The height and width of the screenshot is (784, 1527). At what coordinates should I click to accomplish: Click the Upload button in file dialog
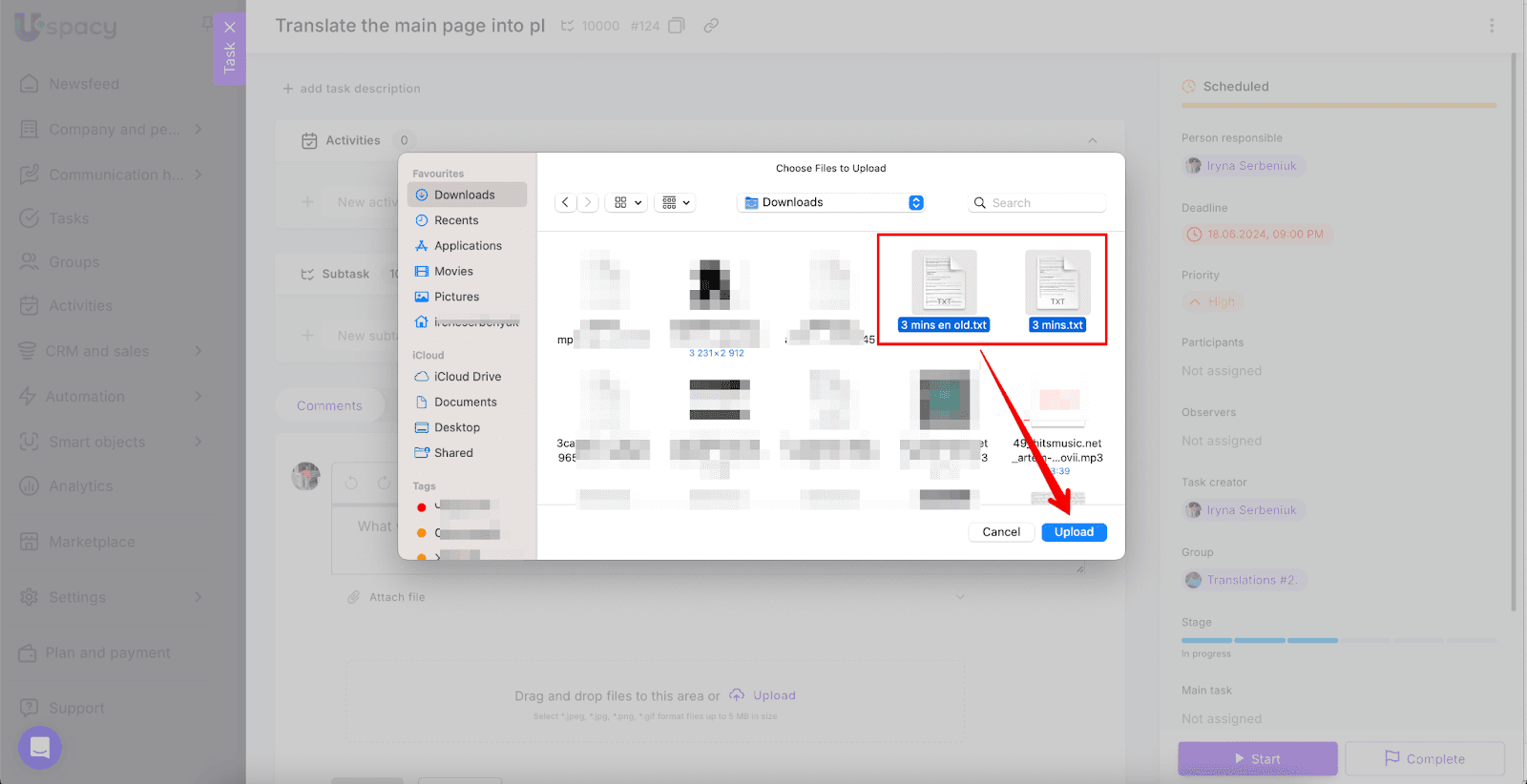coord(1074,532)
